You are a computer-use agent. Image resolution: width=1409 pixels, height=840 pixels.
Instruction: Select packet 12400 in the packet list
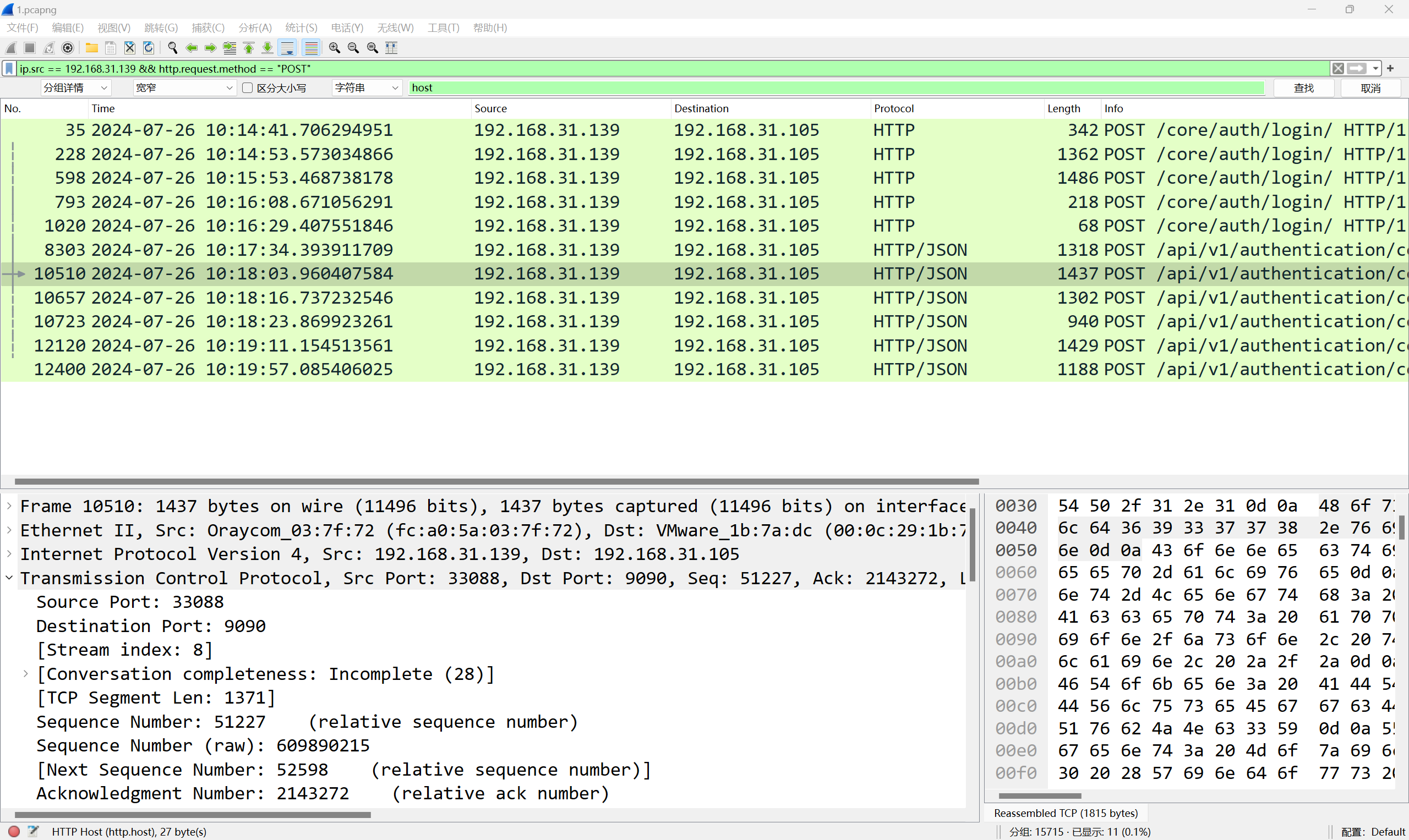(x=704, y=369)
